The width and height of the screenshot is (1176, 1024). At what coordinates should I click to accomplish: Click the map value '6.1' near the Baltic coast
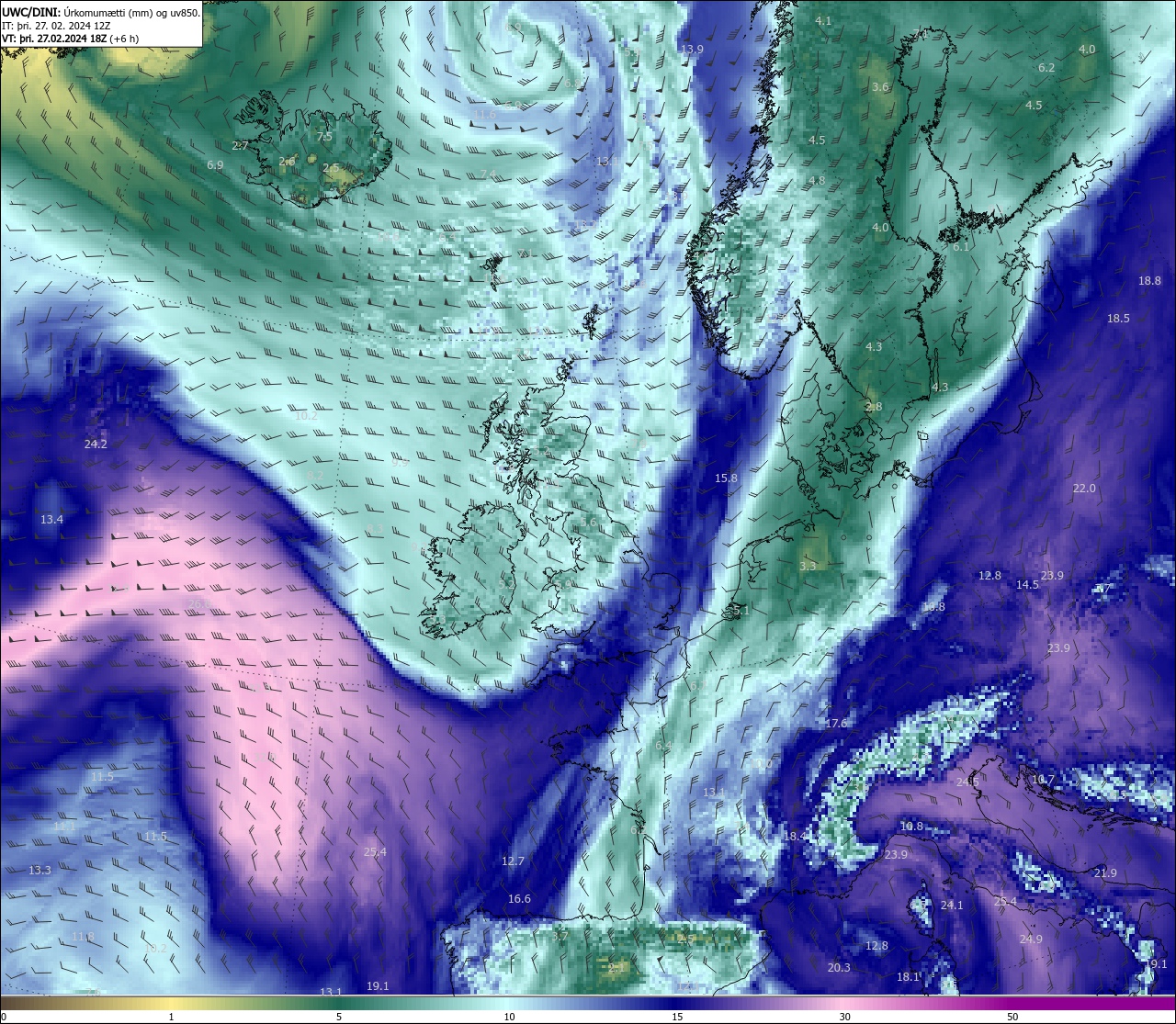pyautogui.click(x=961, y=246)
